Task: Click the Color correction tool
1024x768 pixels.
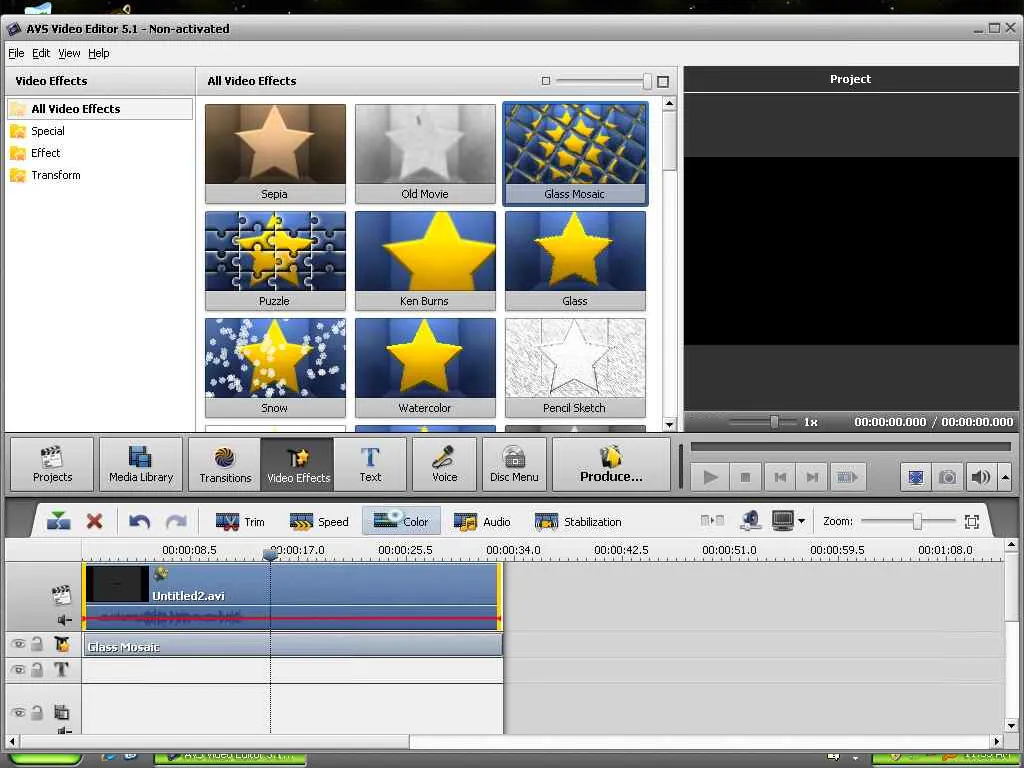Action: pyautogui.click(x=401, y=521)
